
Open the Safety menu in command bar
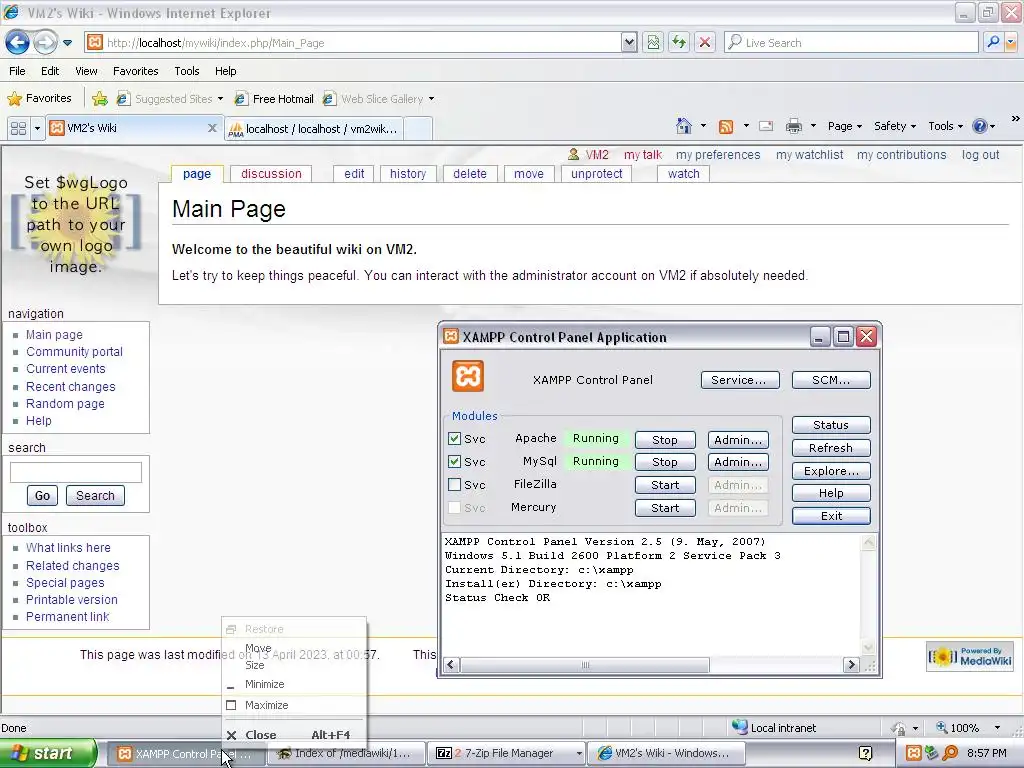[x=895, y=126]
